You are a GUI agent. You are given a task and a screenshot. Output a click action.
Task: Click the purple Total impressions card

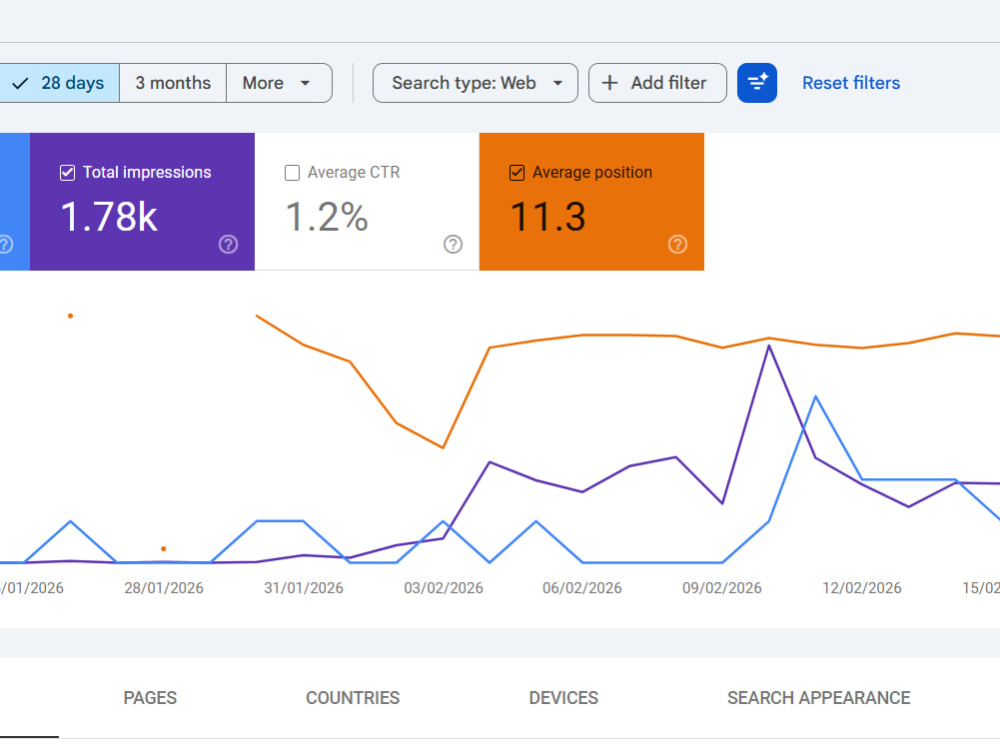[142, 202]
